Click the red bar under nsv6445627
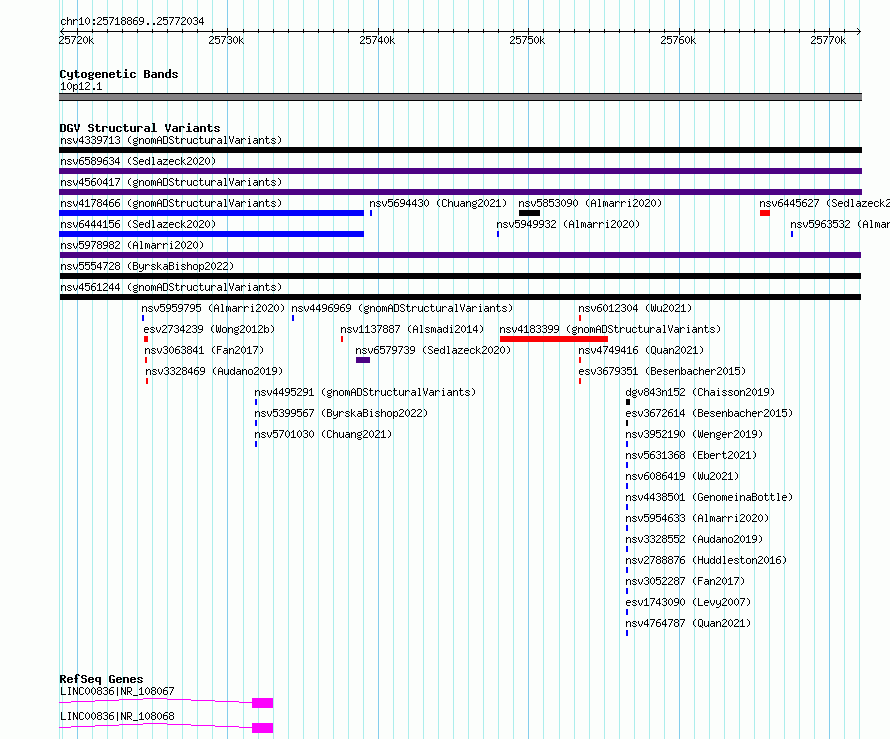 (765, 213)
